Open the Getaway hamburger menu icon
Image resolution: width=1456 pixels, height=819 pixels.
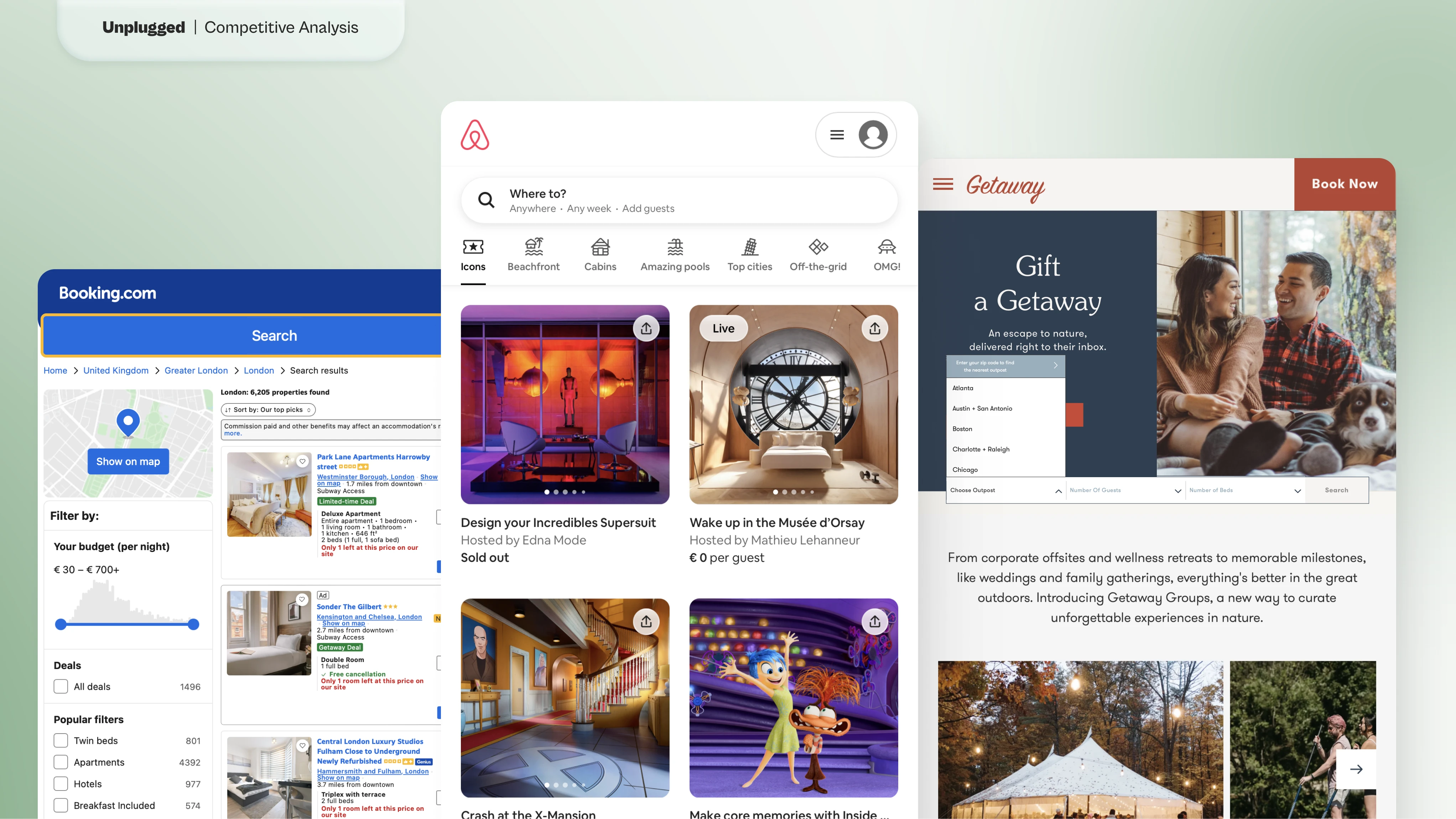[x=943, y=184]
